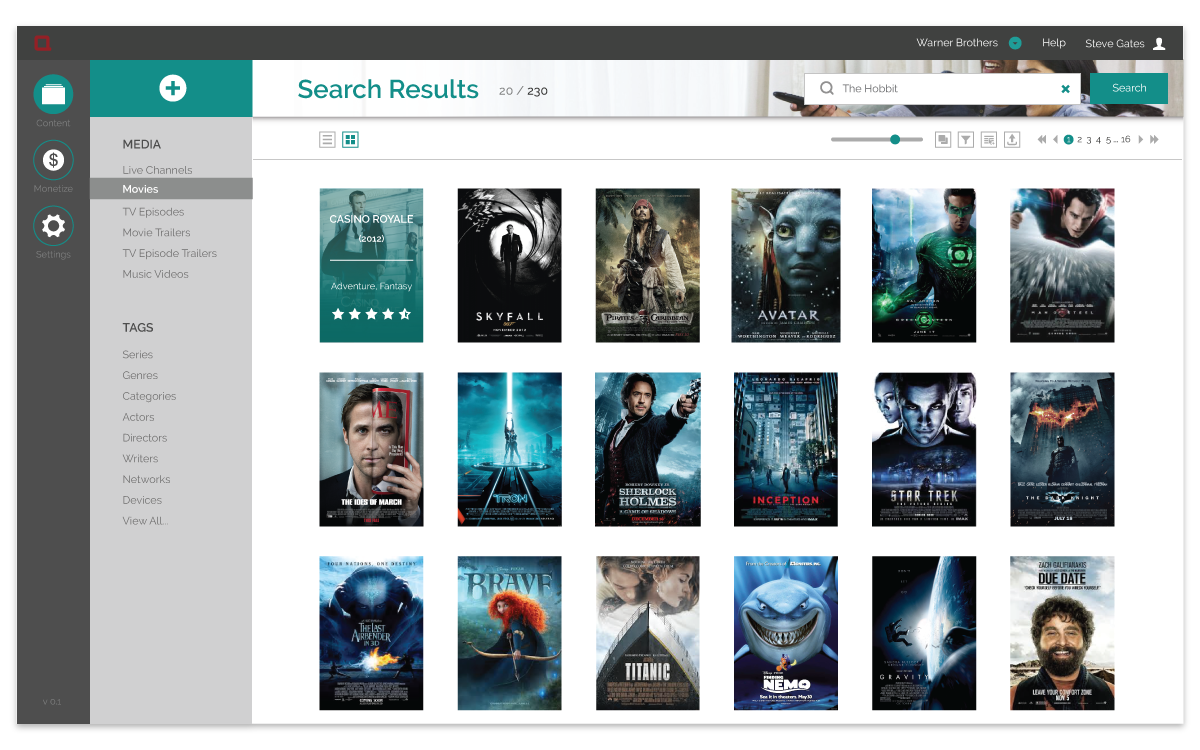Viewport: 1200px width, 750px height.
Task: Open the Titanic poster
Action: pos(647,633)
